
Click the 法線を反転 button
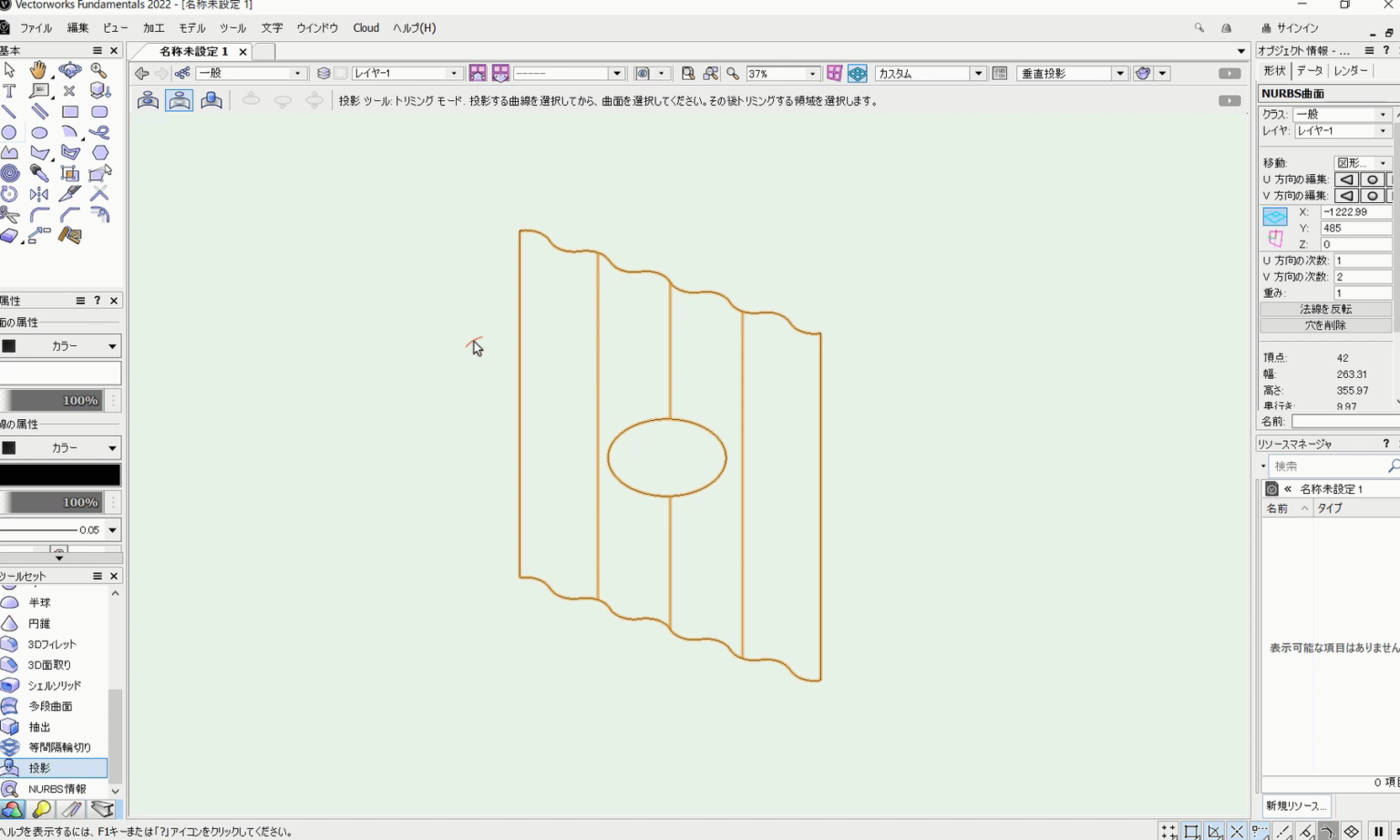tap(1325, 309)
